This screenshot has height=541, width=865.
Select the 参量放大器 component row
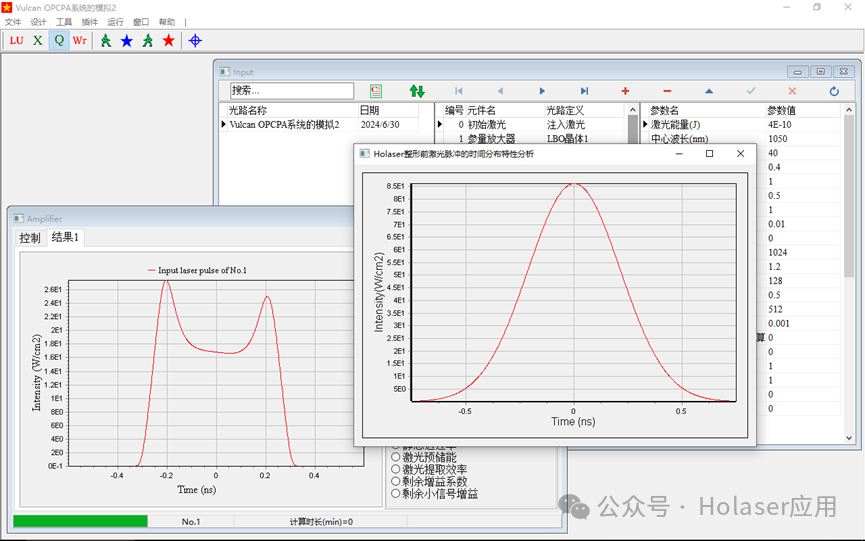491,138
